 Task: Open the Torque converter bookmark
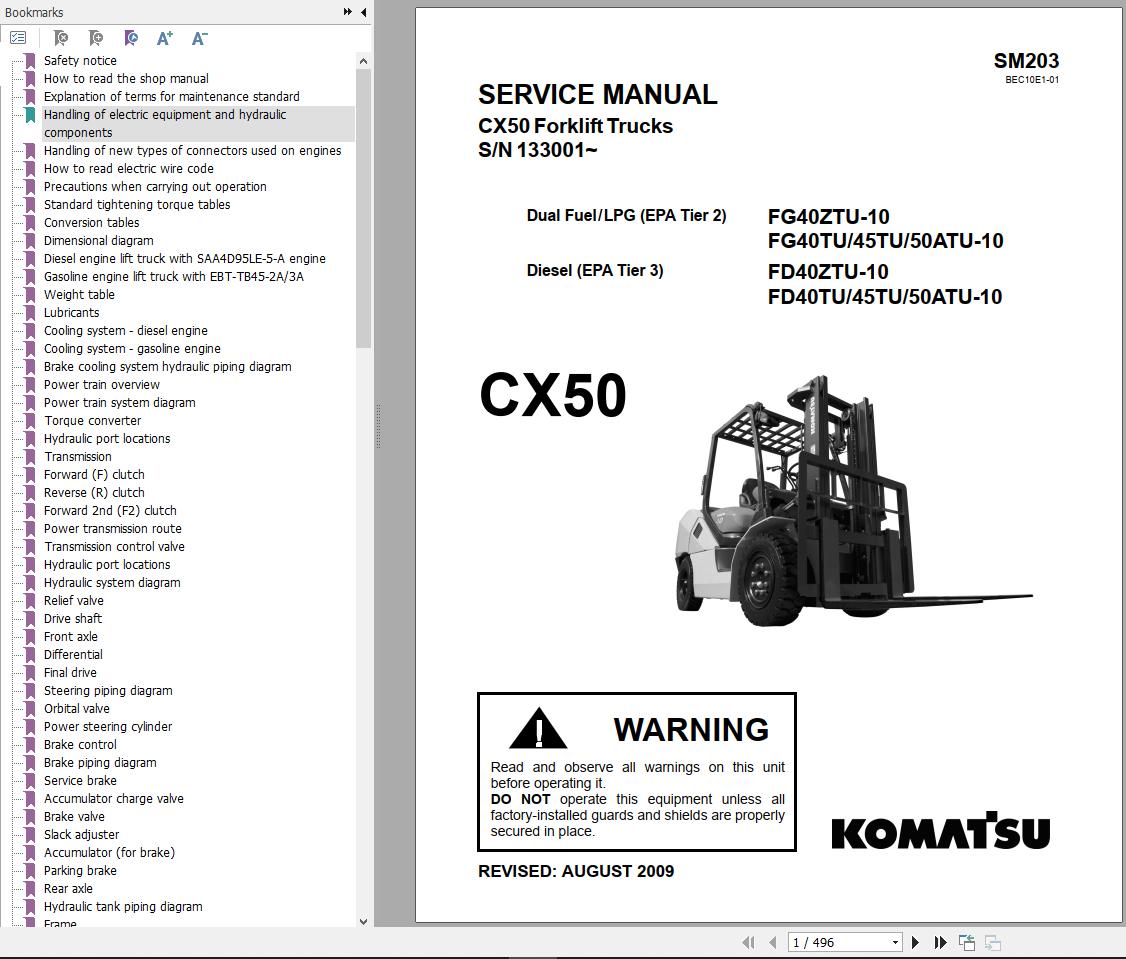(x=92, y=420)
